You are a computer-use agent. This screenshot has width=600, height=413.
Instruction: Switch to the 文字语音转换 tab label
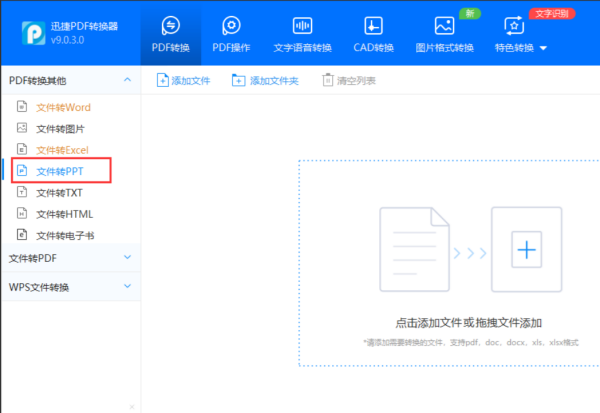302,47
